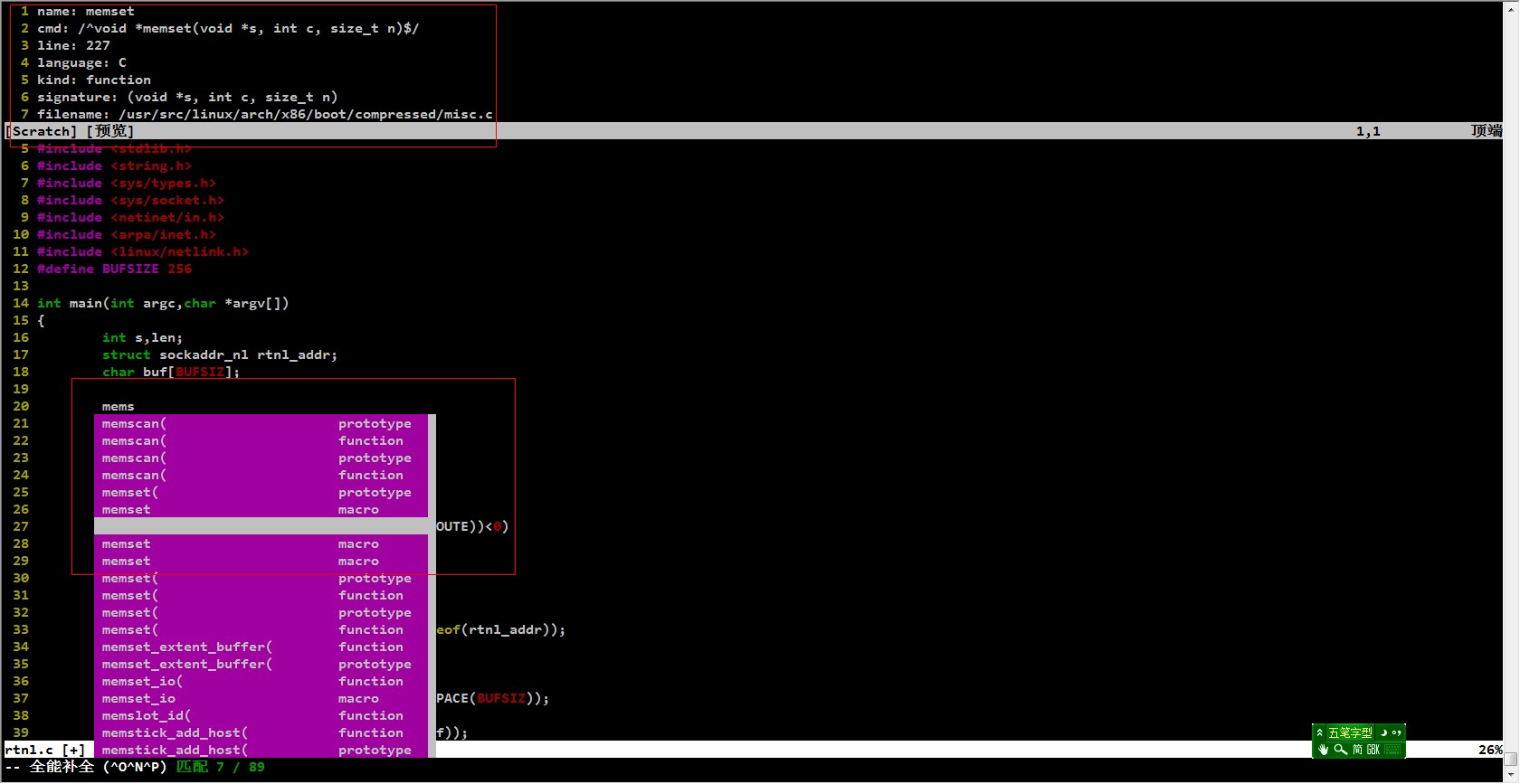Click the 'cmd:' line in preview window
Screen dimensions: 1520x784
tap(228, 28)
